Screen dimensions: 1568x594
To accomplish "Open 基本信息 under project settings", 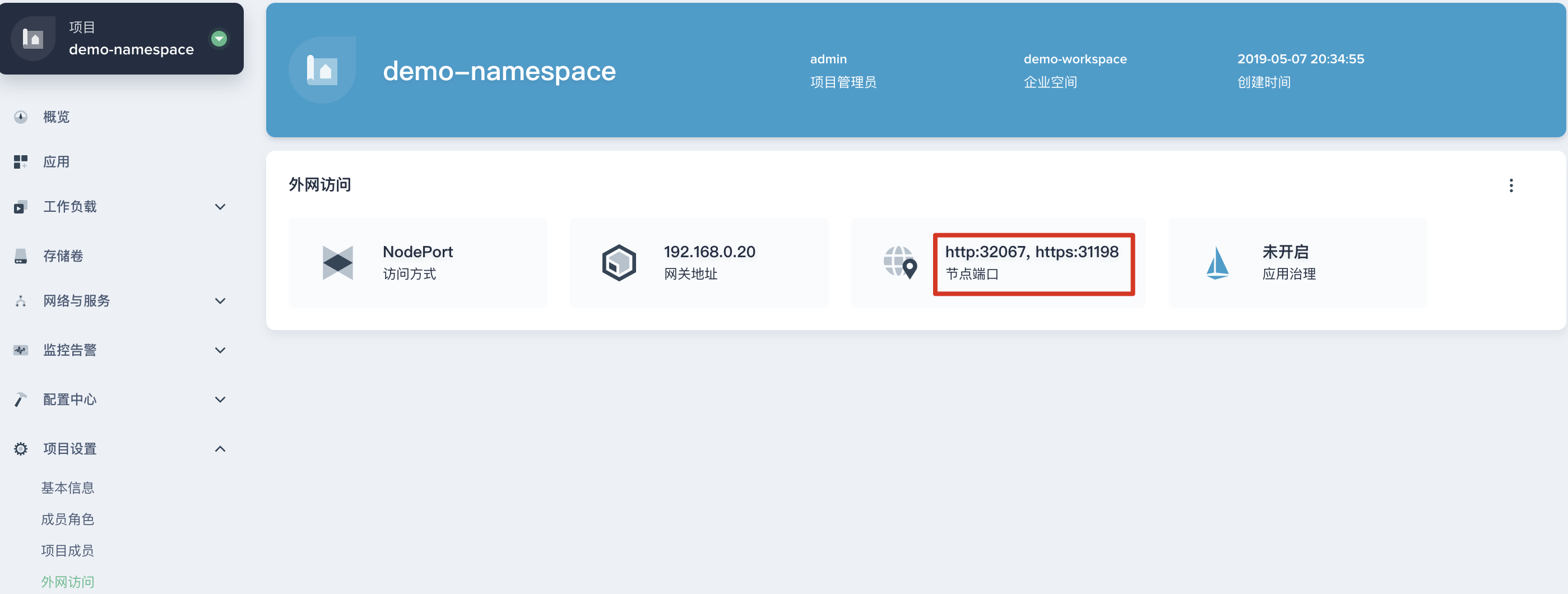I will pos(68,488).
